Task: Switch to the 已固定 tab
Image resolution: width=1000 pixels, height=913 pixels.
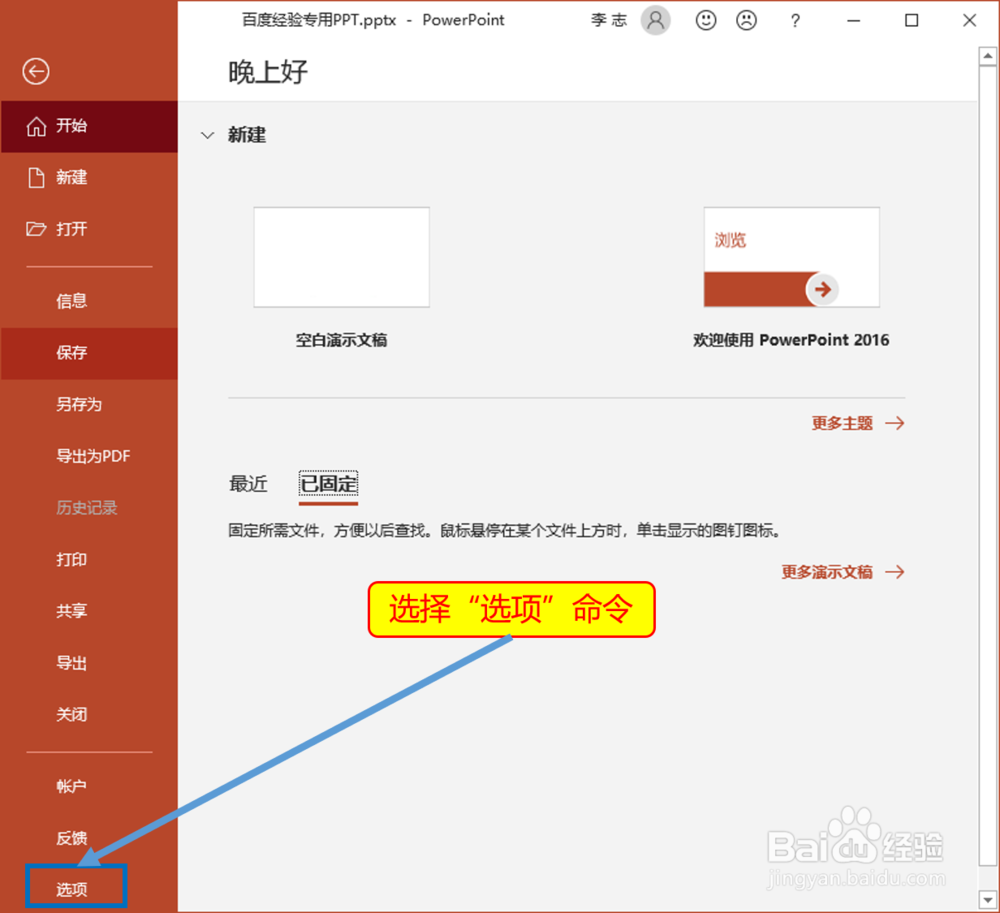Action: coord(328,485)
